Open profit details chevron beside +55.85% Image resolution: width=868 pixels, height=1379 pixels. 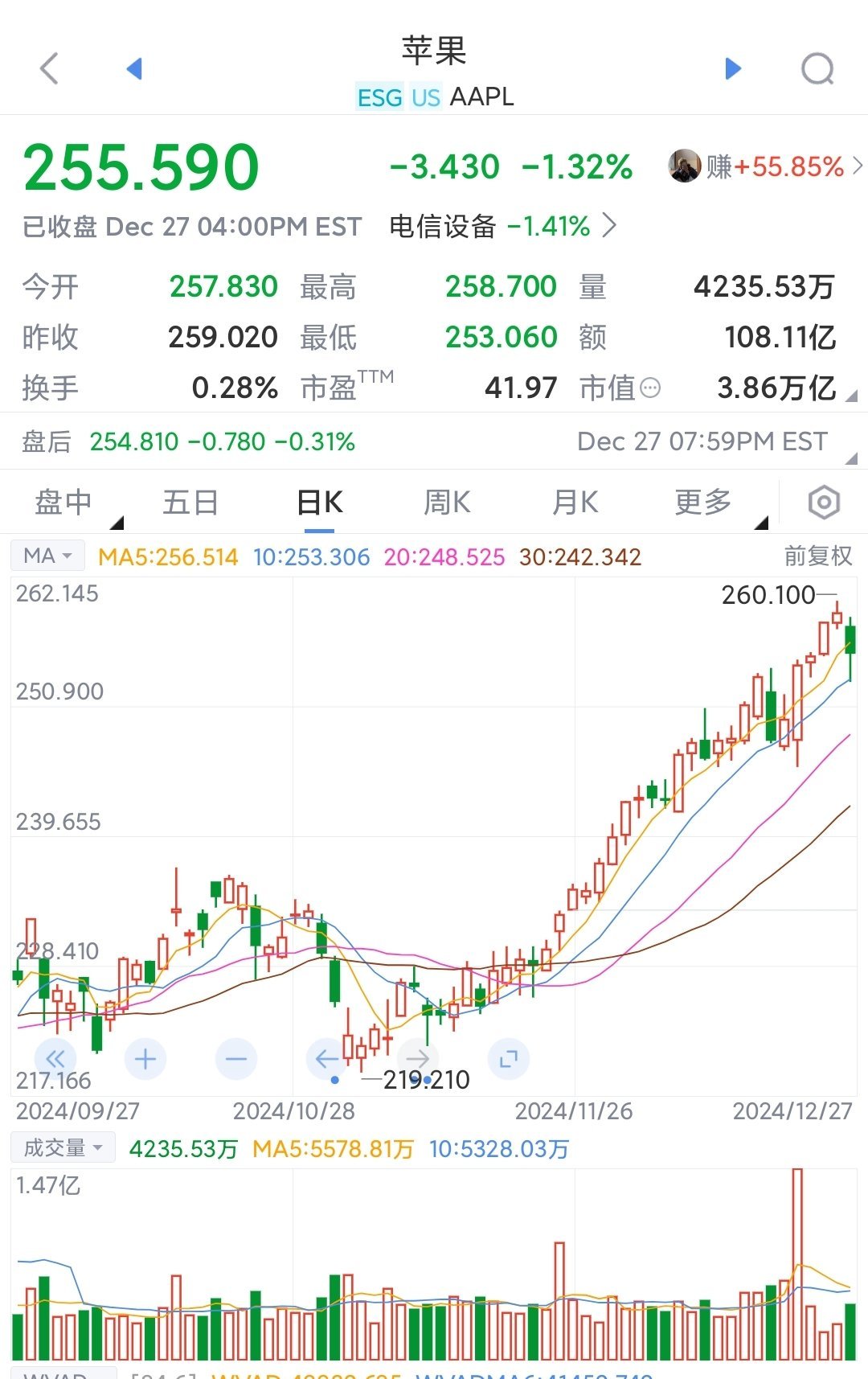(858, 166)
